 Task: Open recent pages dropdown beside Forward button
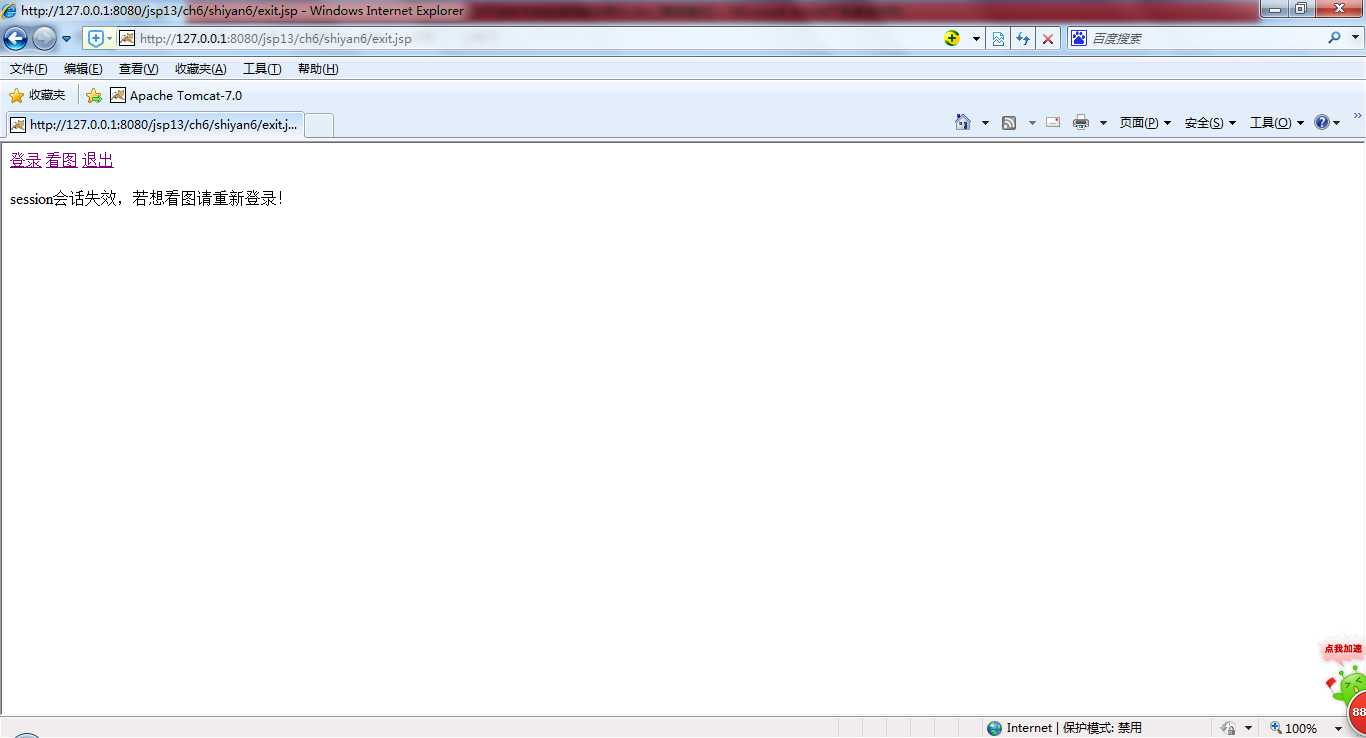pyautogui.click(x=67, y=39)
